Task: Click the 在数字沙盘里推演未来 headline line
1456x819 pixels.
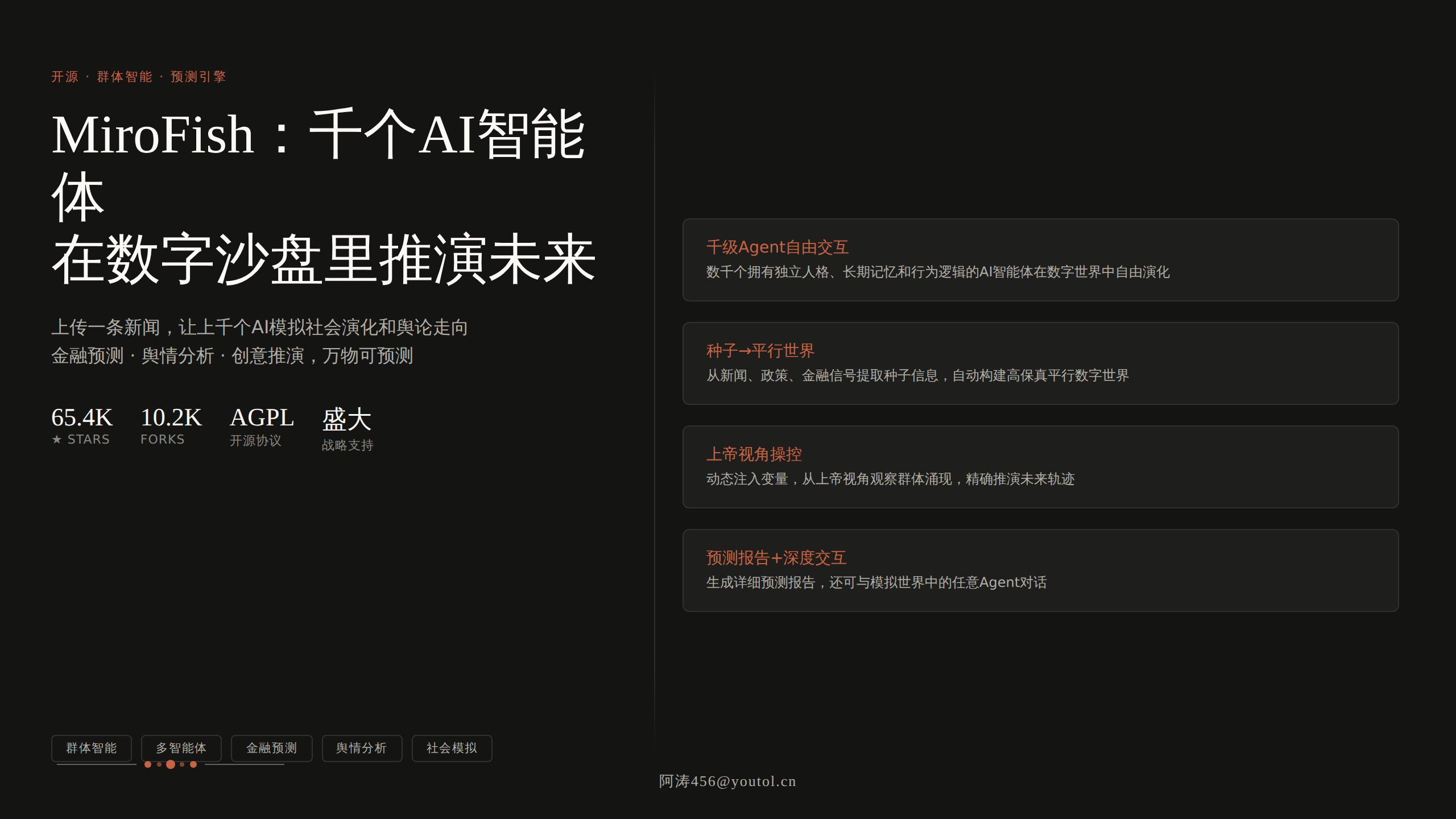Action: pos(324,259)
